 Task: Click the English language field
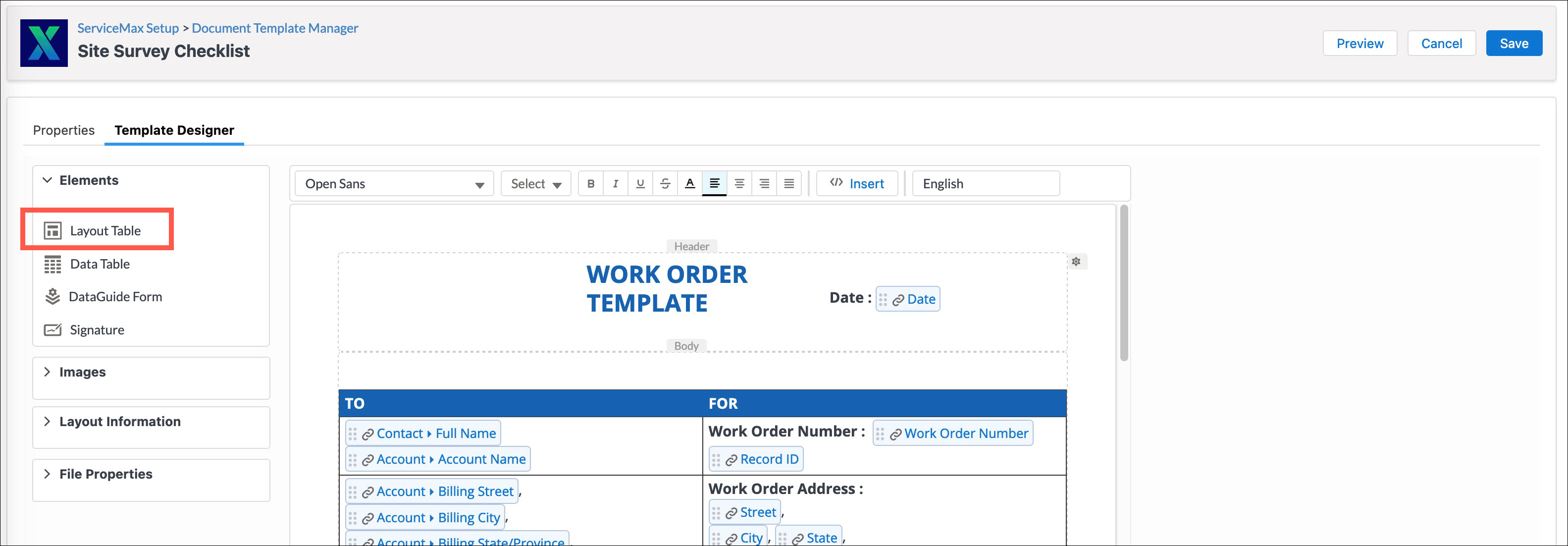coord(985,184)
